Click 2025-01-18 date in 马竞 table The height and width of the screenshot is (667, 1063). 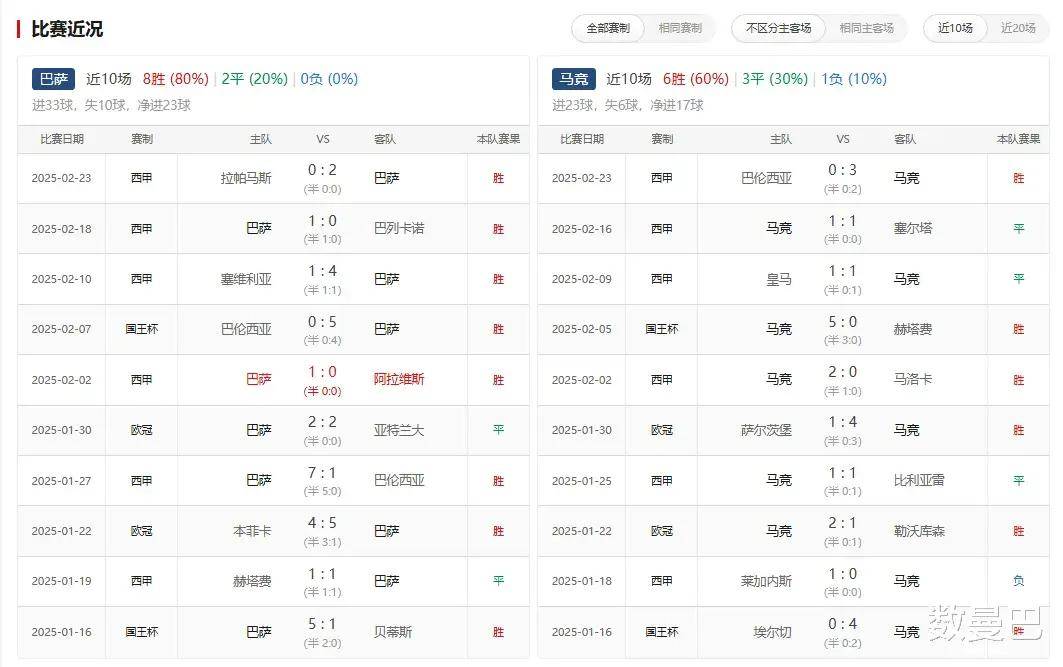(x=582, y=582)
